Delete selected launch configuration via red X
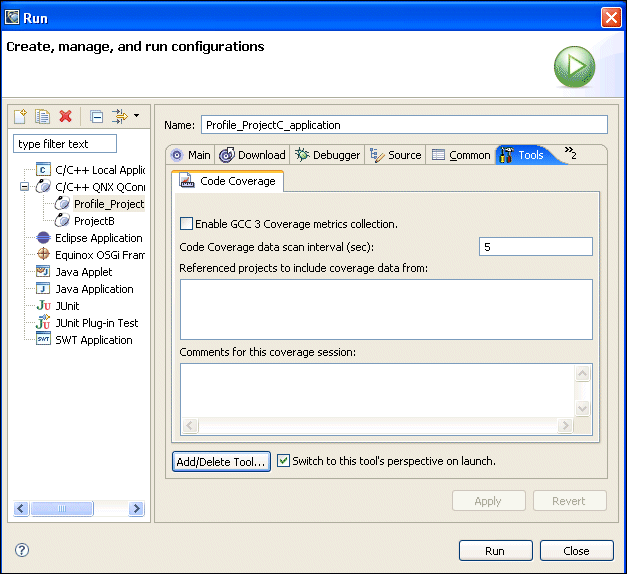The height and width of the screenshot is (574, 627). pyautogui.click(x=66, y=116)
